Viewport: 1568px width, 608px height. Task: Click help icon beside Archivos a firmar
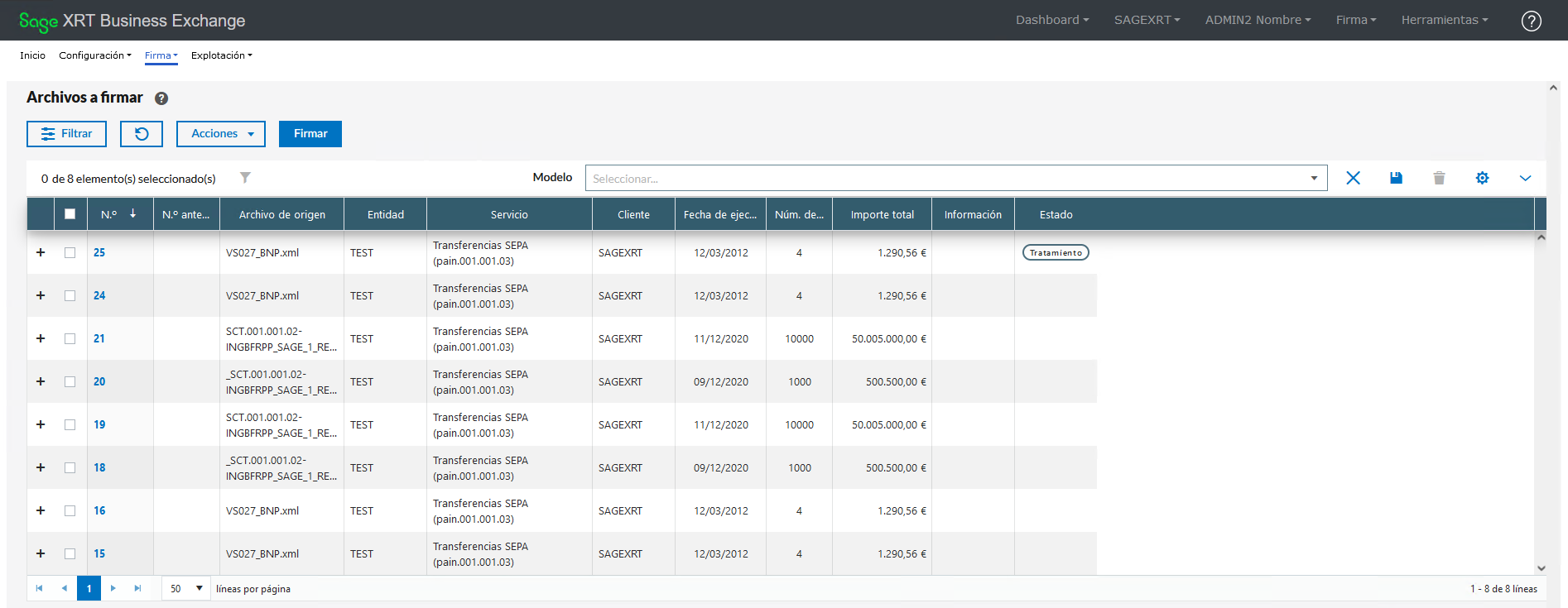[x=161, y=98]
